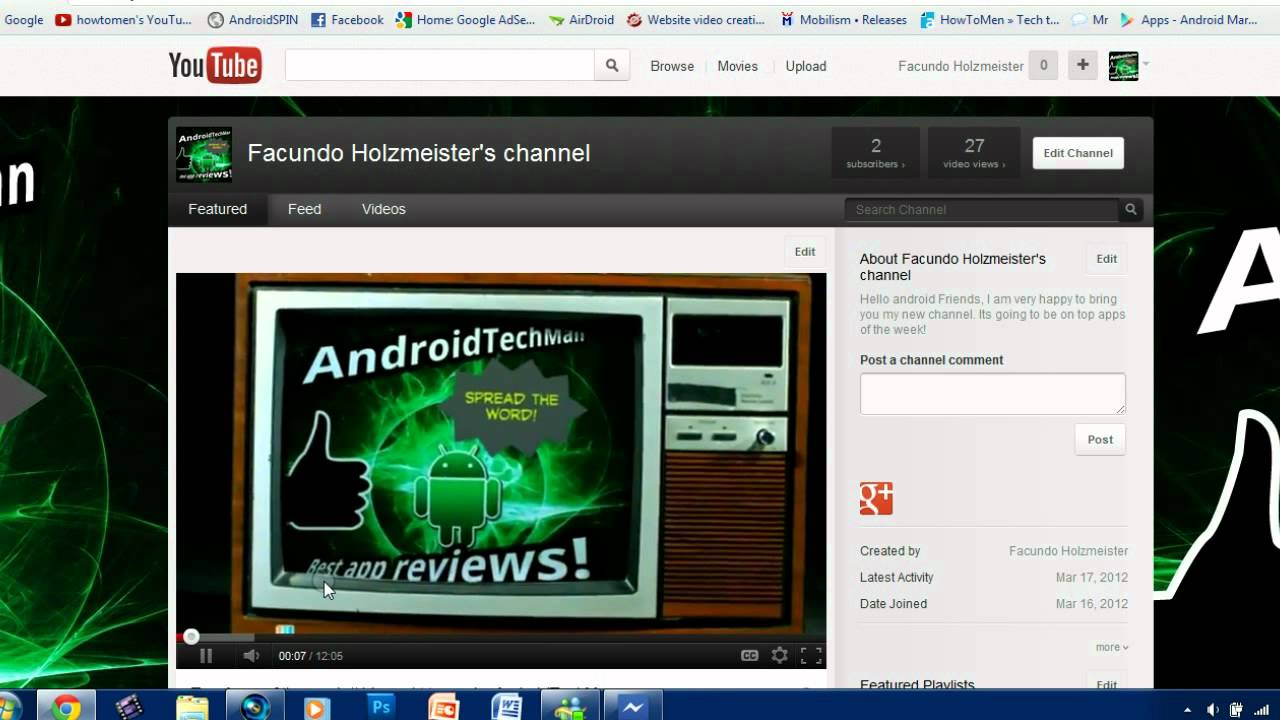The width and height of the screenshot is (1280, 720).
Task: Open Word from the taskbar
Action: 506,707
